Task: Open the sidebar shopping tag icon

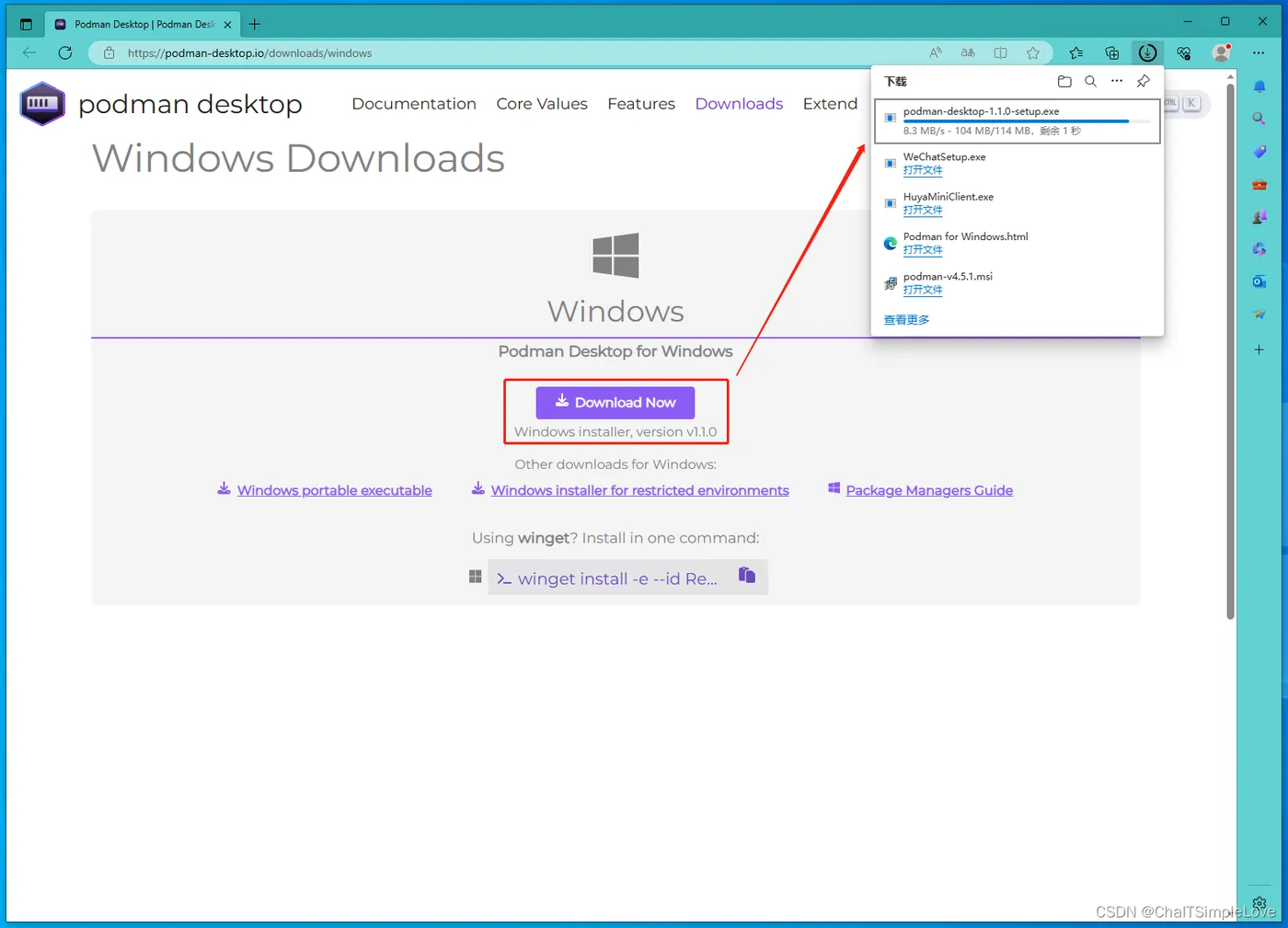Action: (x=1259, y=152)
